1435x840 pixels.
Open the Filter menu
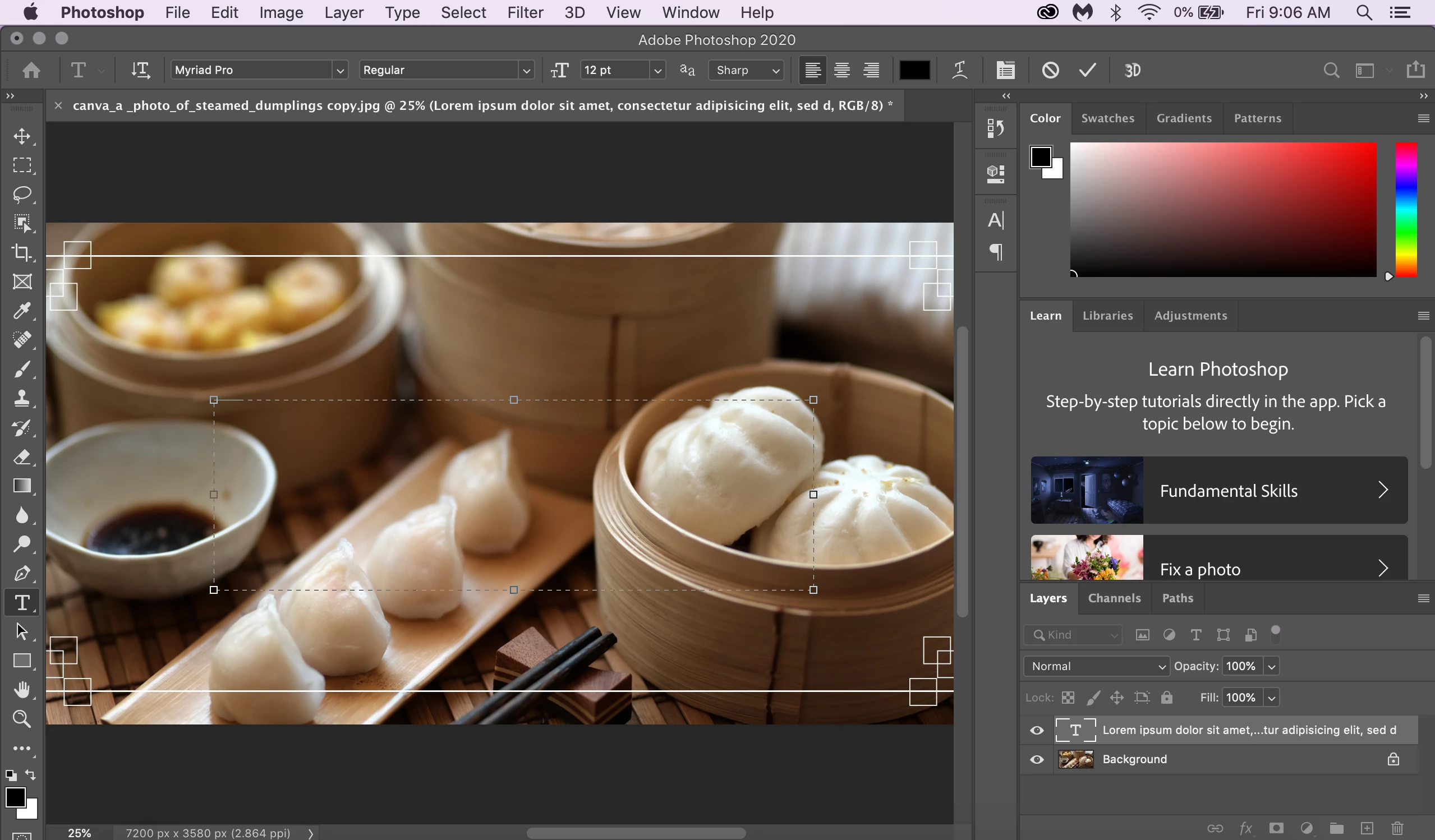pyautogui.click(x=525, y=12)
